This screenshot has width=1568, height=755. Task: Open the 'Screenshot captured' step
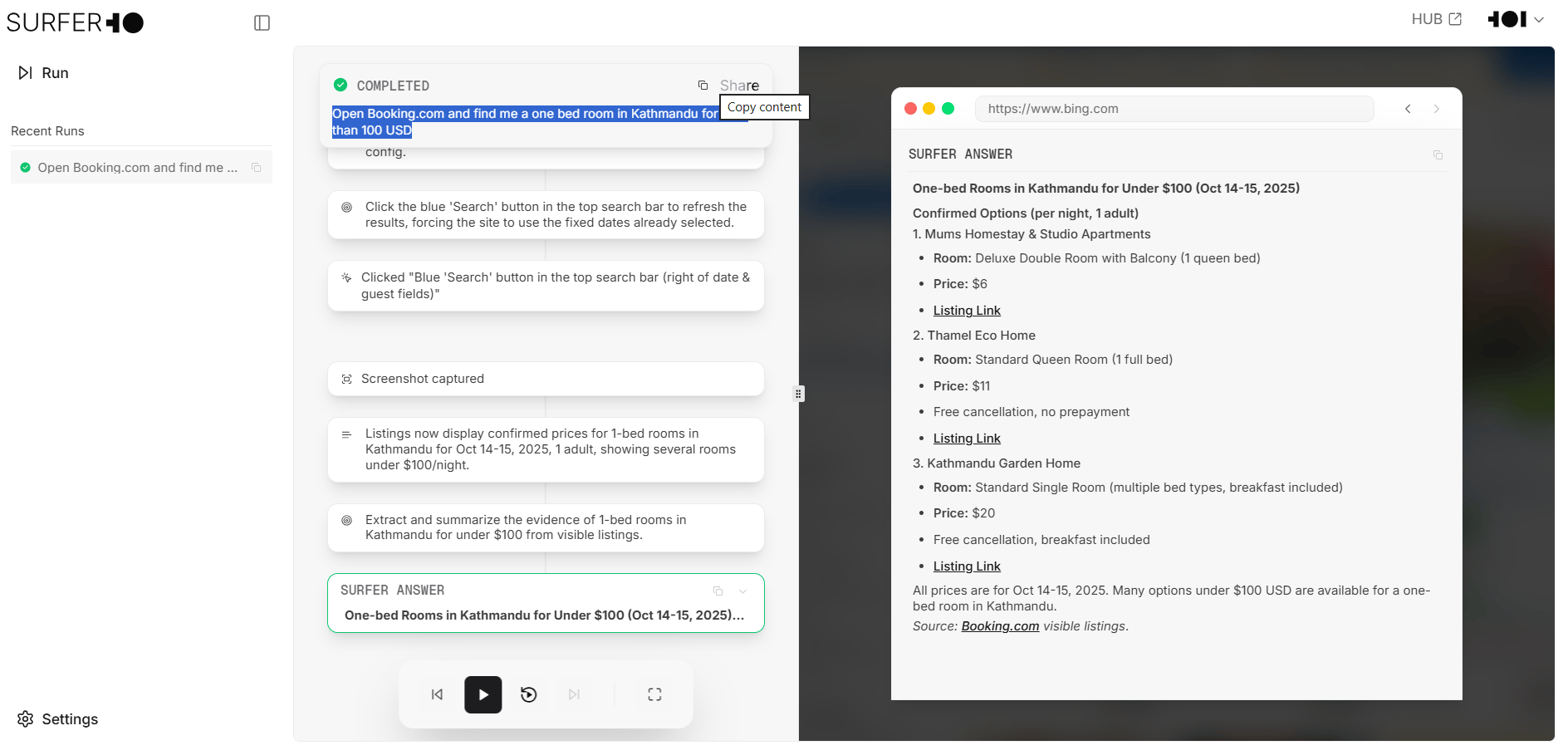pyautogui.click(x=546, y=379)
